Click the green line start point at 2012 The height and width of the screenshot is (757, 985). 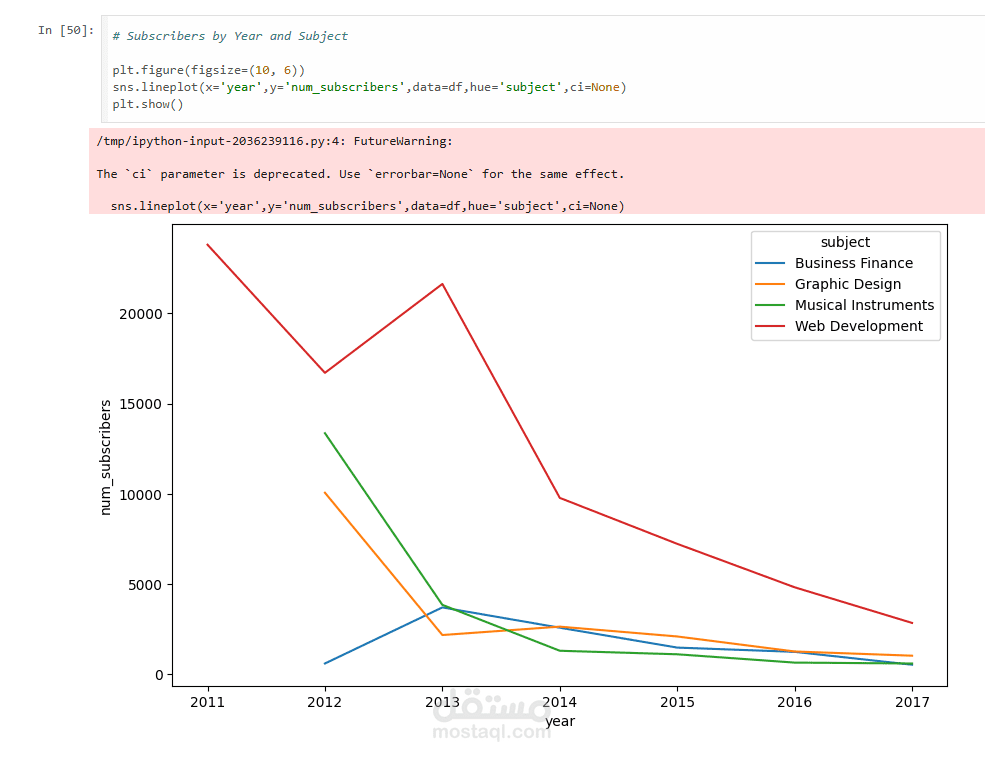click(x=325, y=433)
